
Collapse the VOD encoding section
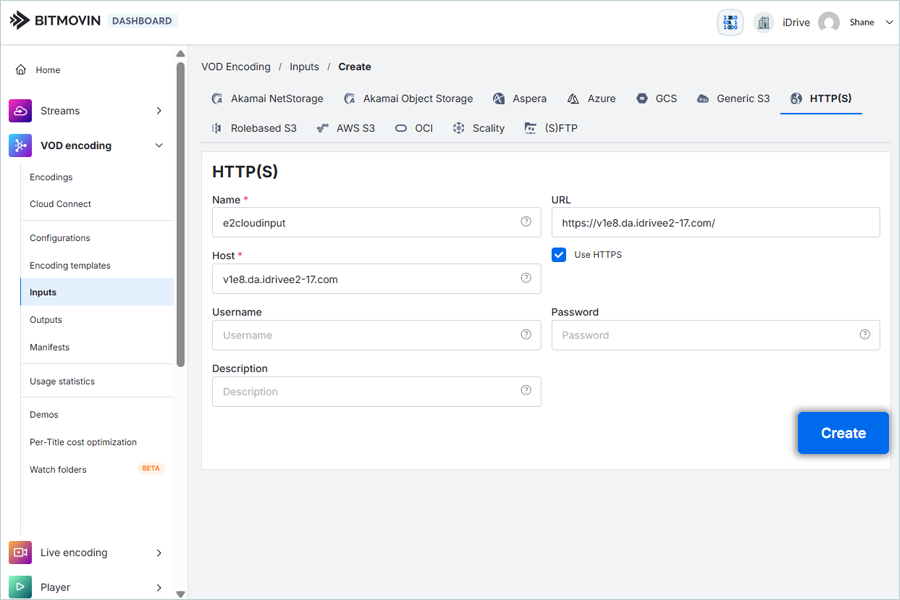tap(159, 146)
